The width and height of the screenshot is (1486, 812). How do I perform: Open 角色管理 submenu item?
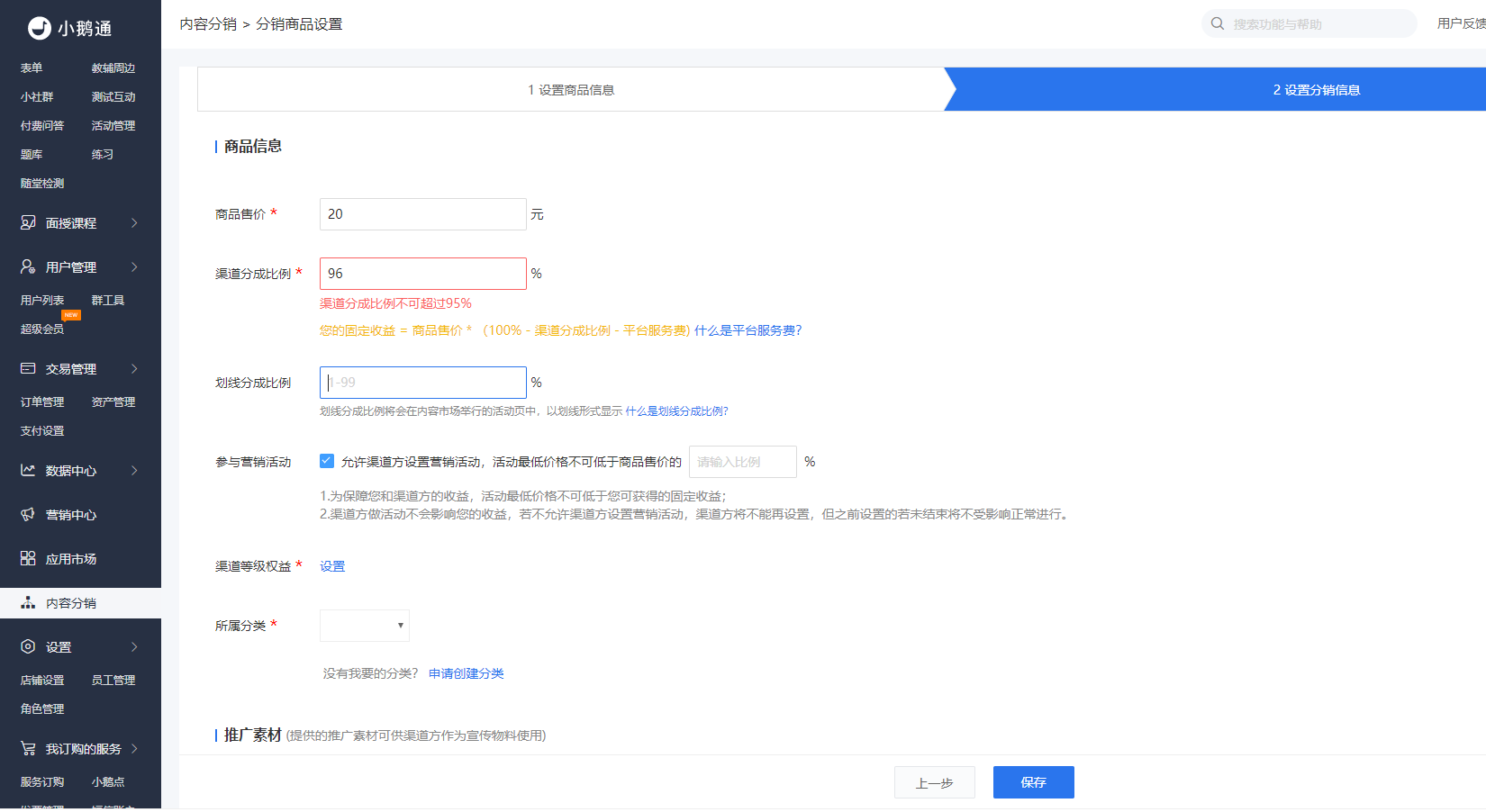pos(42,709)
